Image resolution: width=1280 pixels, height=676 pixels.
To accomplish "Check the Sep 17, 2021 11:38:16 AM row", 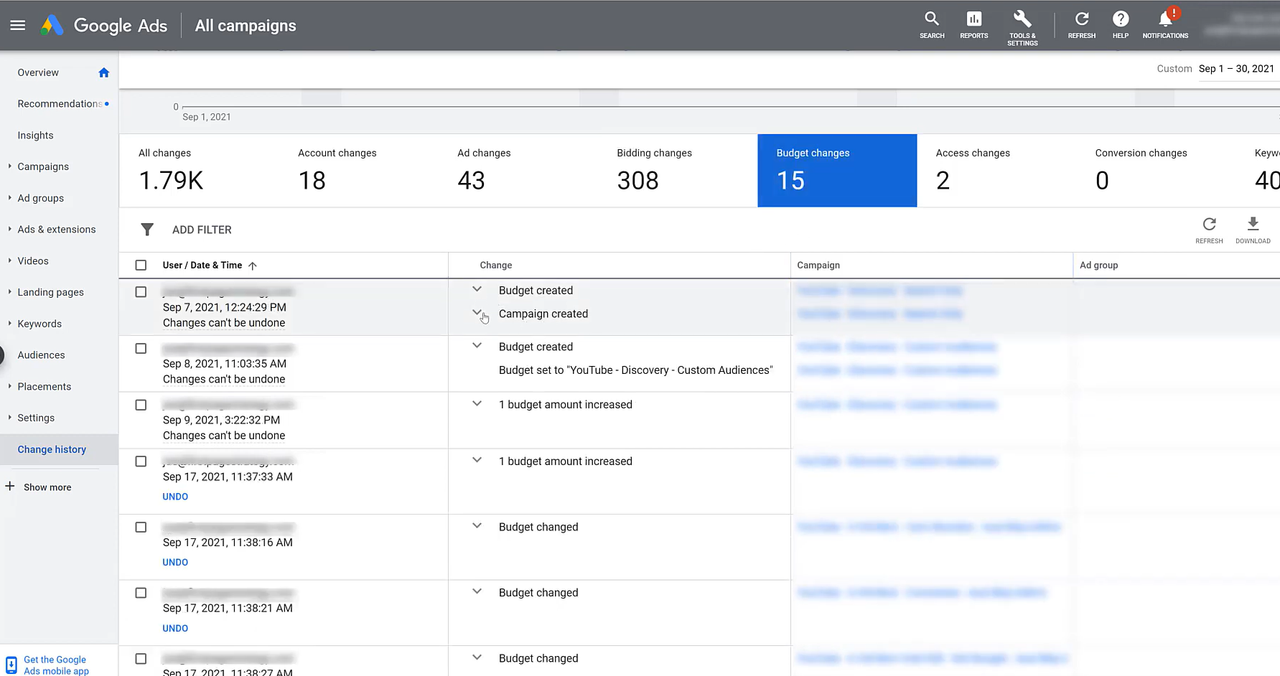I will (141, 527).
